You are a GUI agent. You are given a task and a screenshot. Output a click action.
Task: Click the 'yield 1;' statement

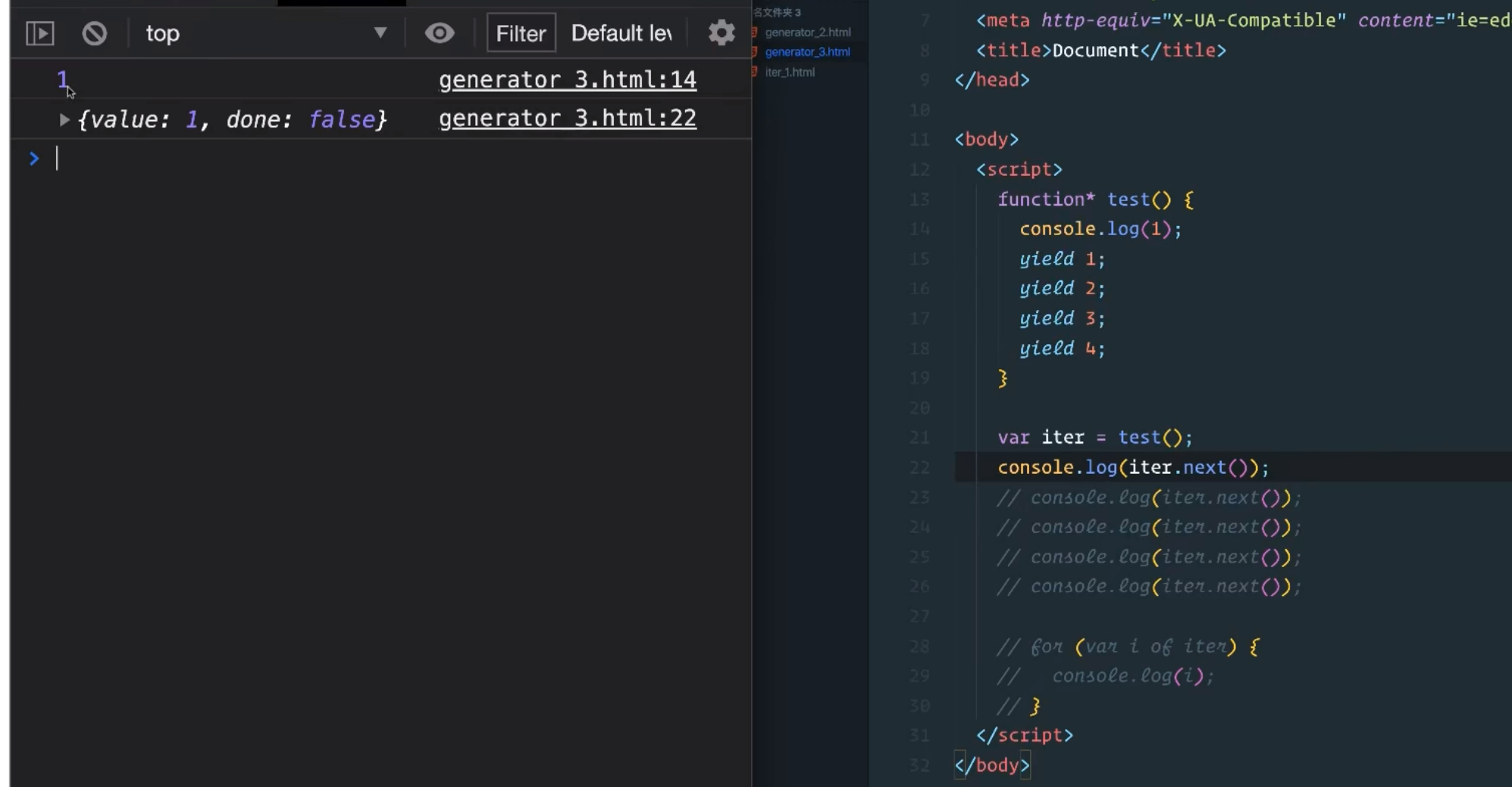(x=1063, y=259)
